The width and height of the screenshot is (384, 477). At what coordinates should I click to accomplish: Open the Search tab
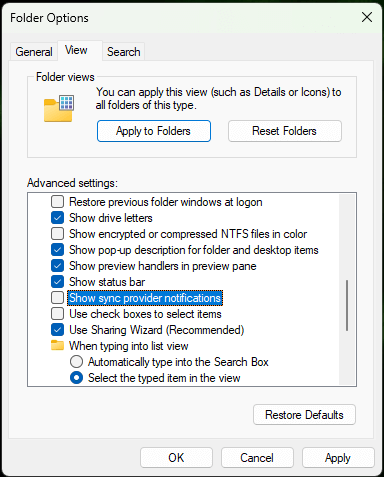123,52
